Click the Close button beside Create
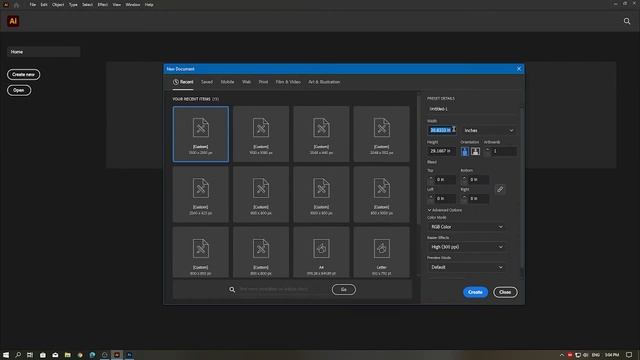Viewport: 640px width, 360px height. (x=505, y=292)
